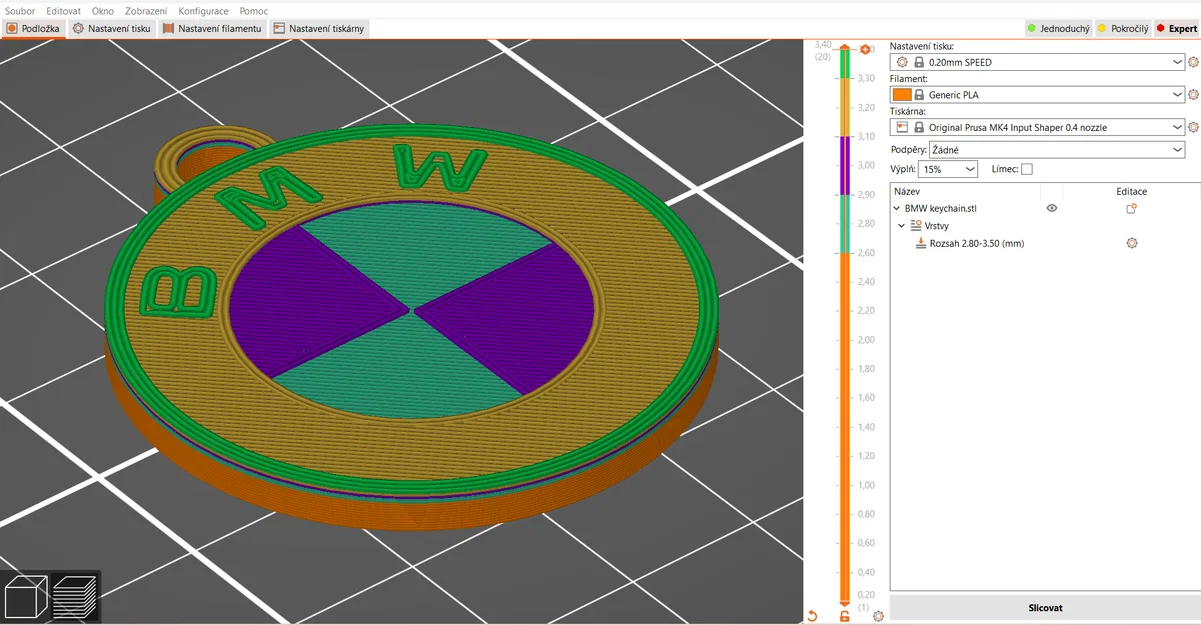Screen dimensions: 1201x625
Task: Open the Generic PLA filament dropdown
Action: 1038,95
